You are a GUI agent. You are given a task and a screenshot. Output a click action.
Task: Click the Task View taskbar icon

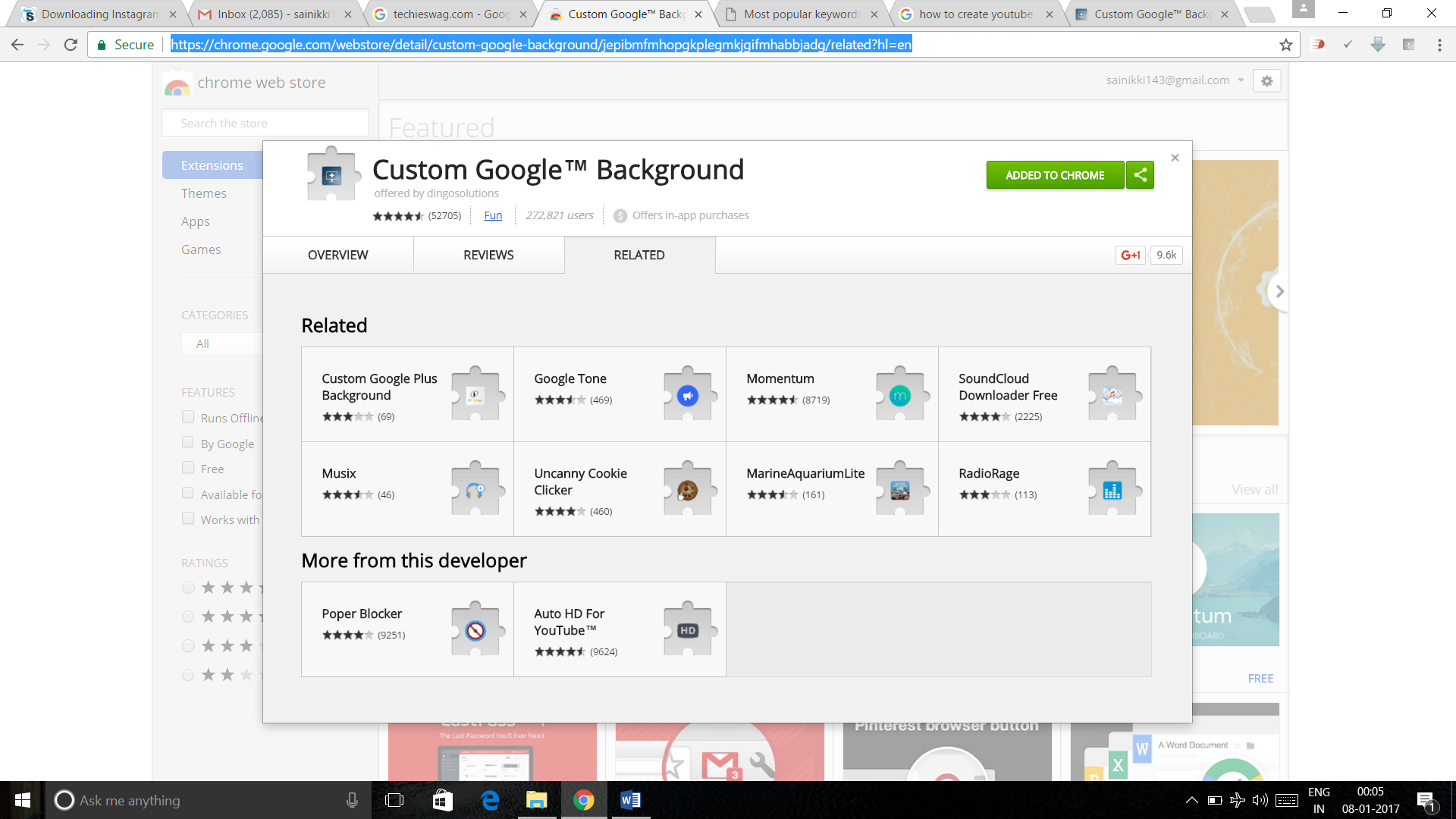pos(394,800)
